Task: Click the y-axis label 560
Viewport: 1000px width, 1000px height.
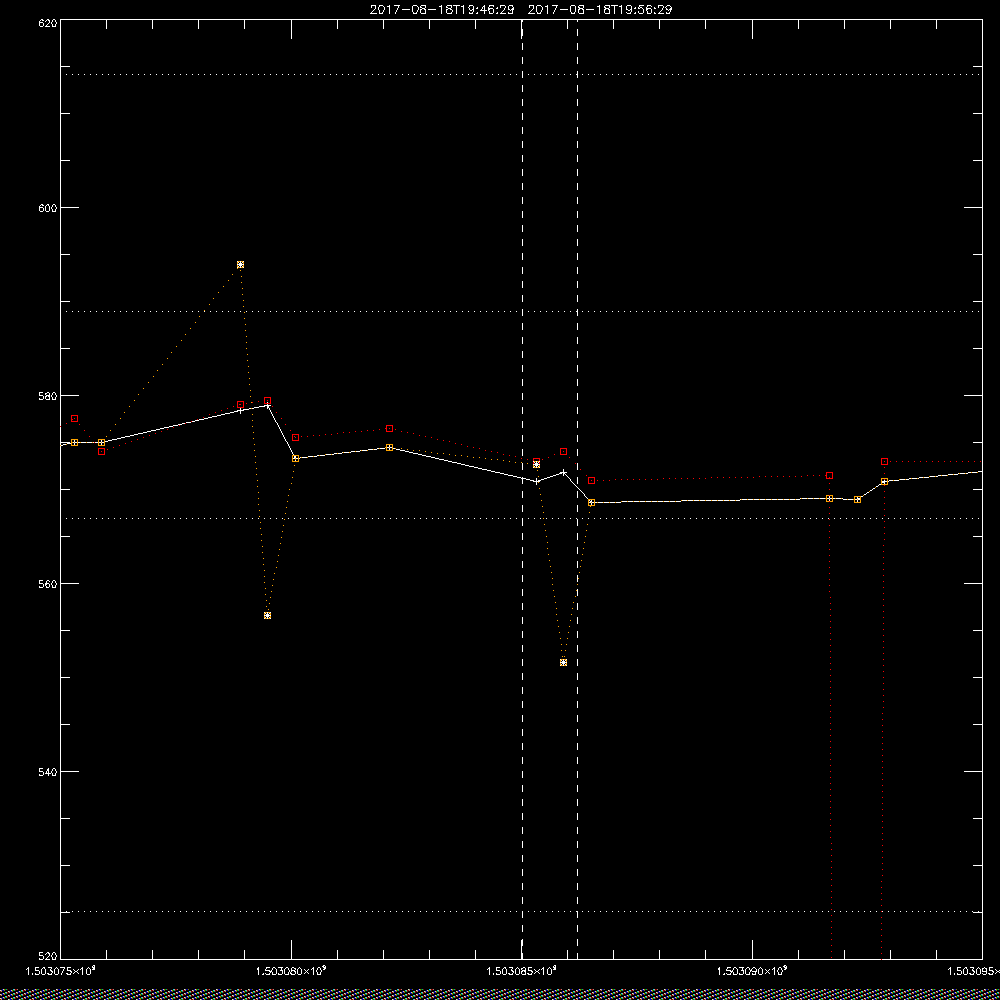Action: [48, 584]
